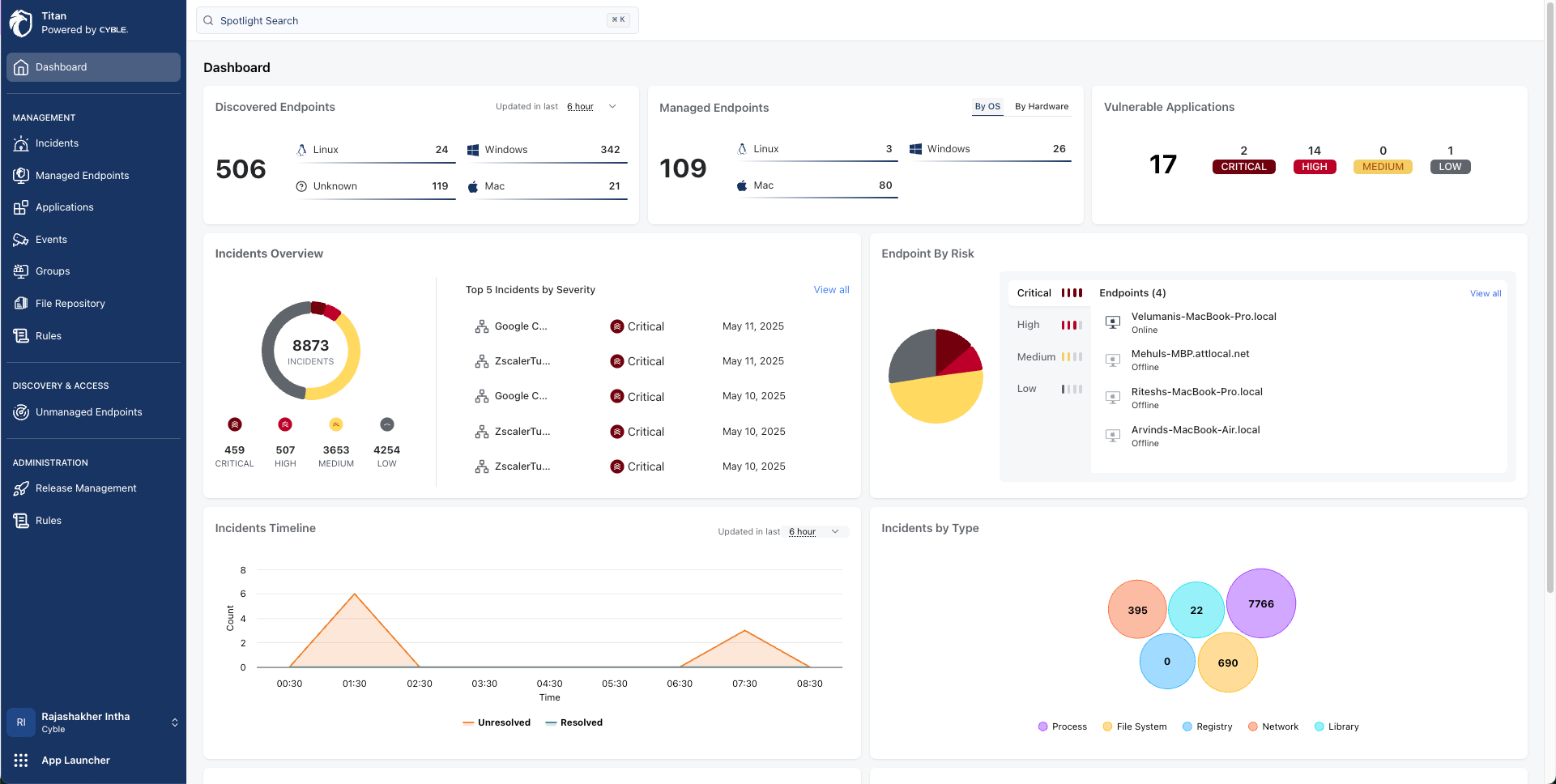Open Release Management rocket icon

coord(21,488)
